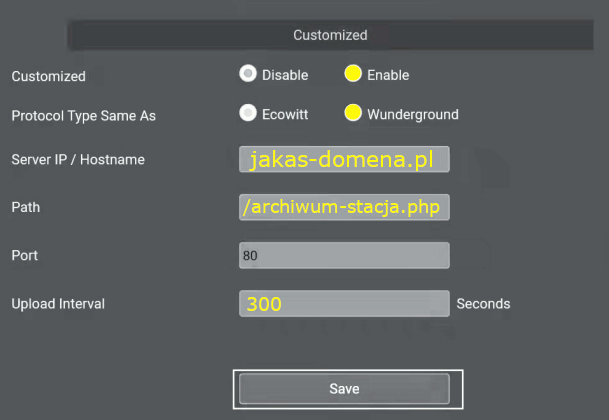Click the "Seconds" unit text

point(483,304)
